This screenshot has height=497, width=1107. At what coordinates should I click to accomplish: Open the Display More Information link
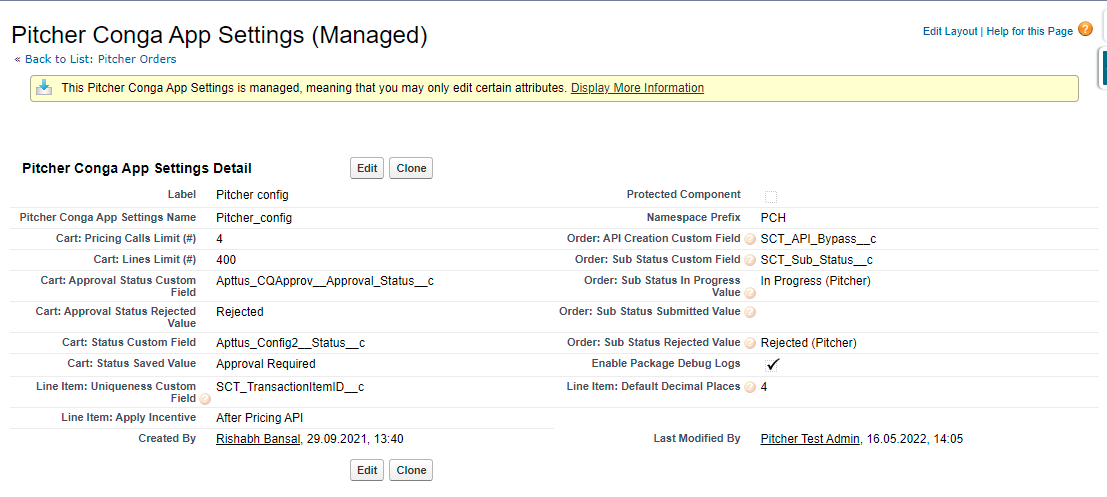coord(637,88)
